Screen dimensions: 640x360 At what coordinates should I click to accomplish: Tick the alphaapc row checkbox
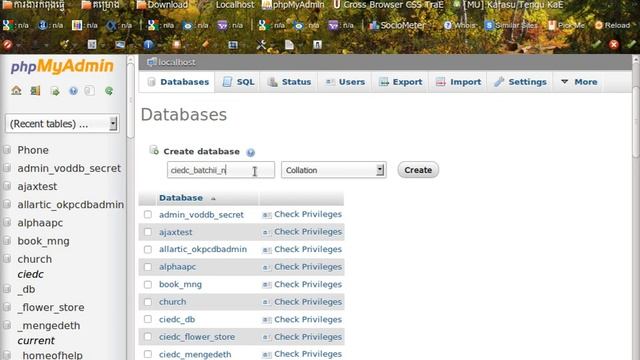tap(148, 267)
